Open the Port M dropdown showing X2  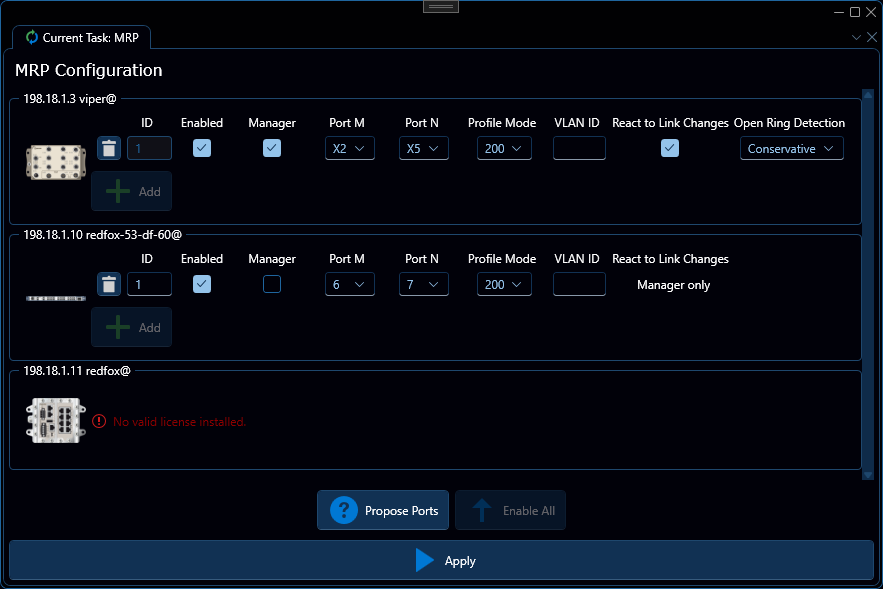tap(349, 147)
